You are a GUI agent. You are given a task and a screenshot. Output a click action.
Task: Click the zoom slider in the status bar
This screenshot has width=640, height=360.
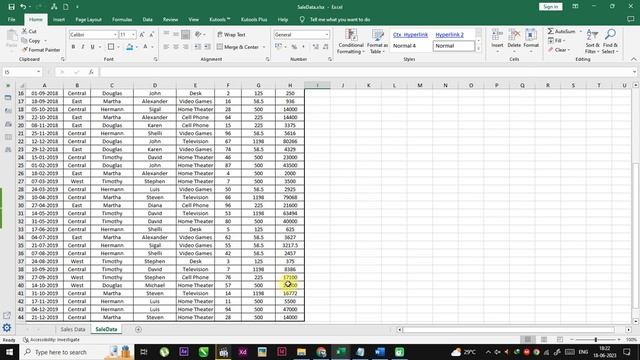click(x=596, y=340)
